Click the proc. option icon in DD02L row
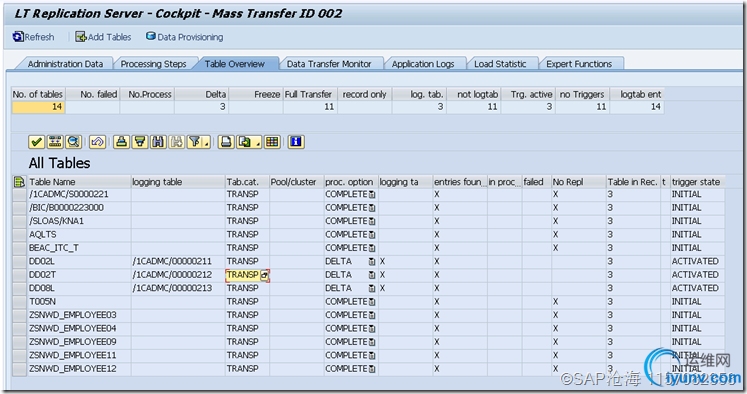Image resolution: width=747 pixels, height=394 pixels. (x=372, y=262)
